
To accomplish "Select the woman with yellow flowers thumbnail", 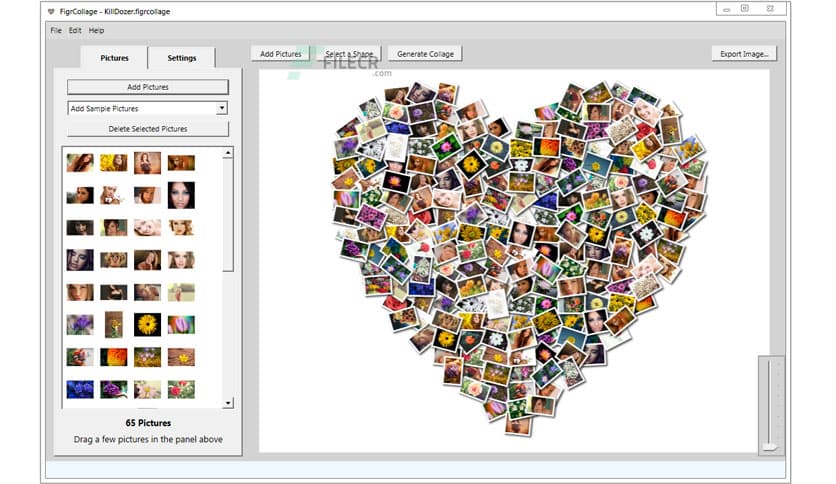I will [x=114, y=162].
